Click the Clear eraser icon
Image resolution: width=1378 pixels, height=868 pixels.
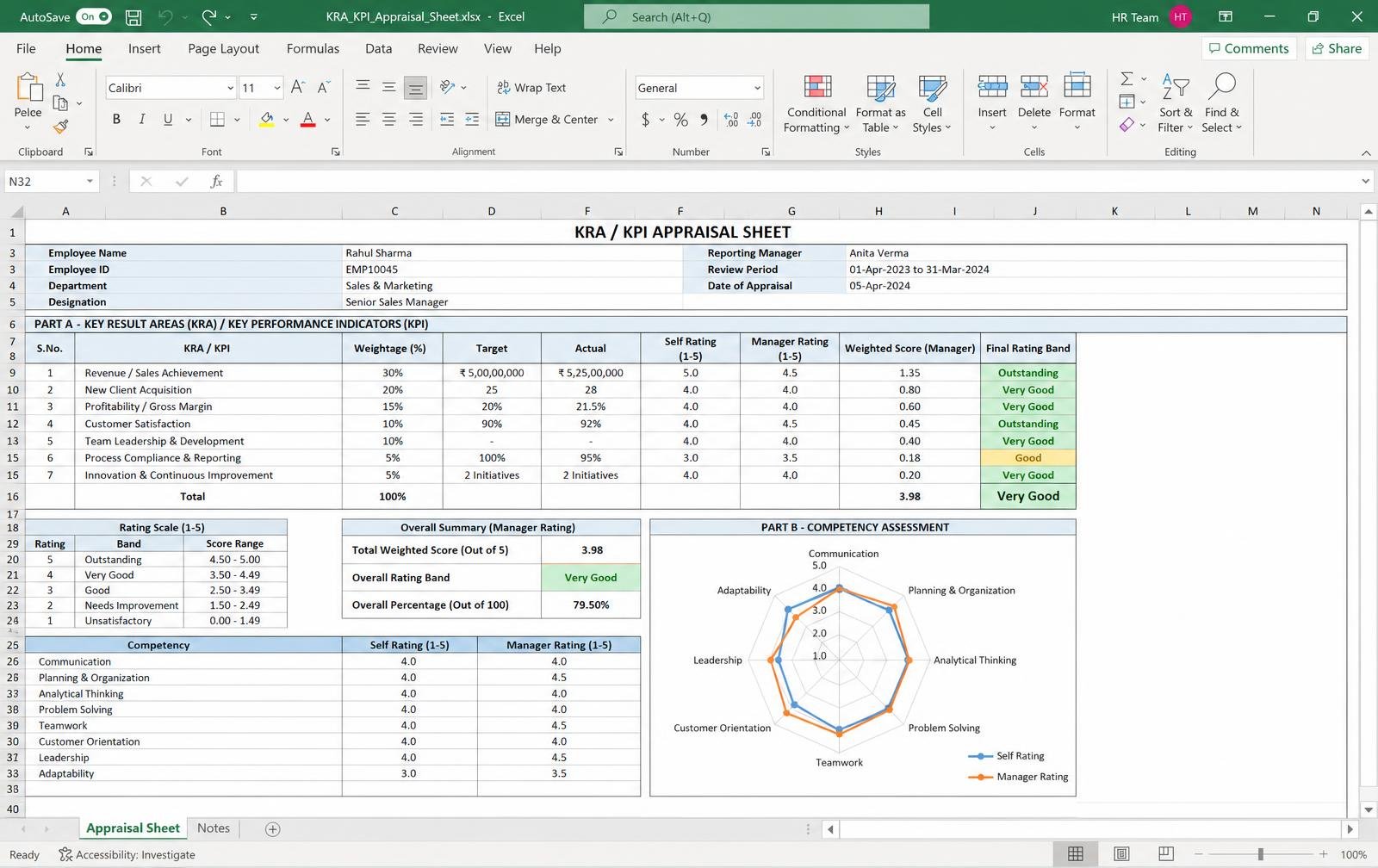pyautogui.click(x=1127, y=125)
